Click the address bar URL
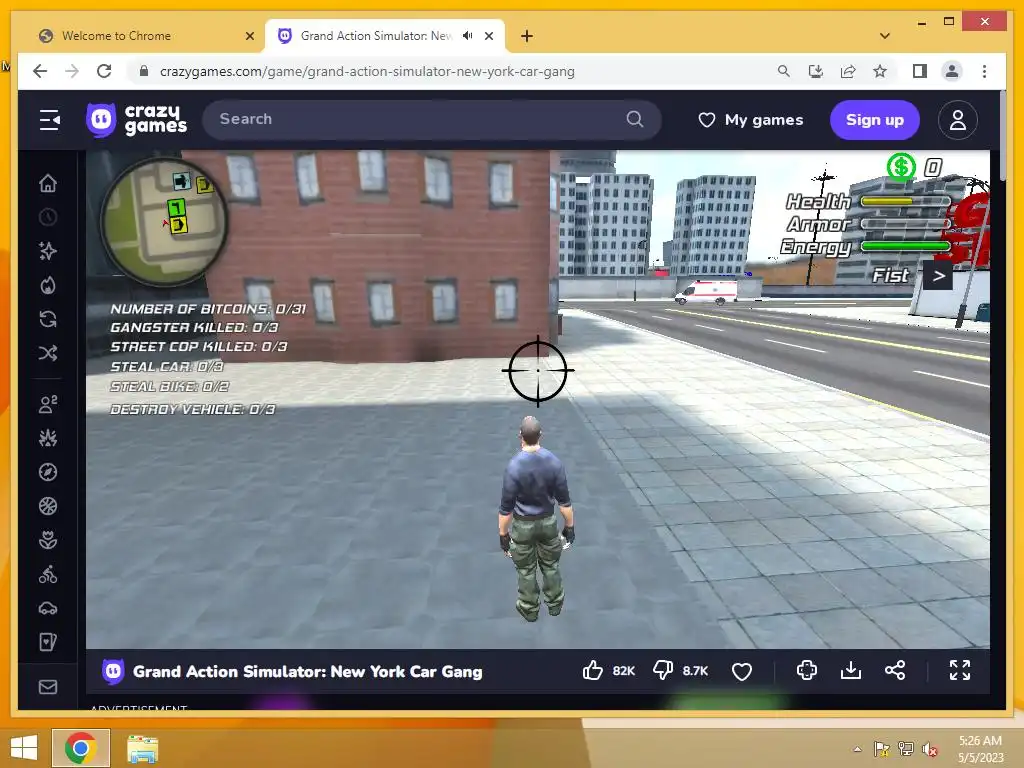This screenshot has height=768, width=1024. (367, 71)
